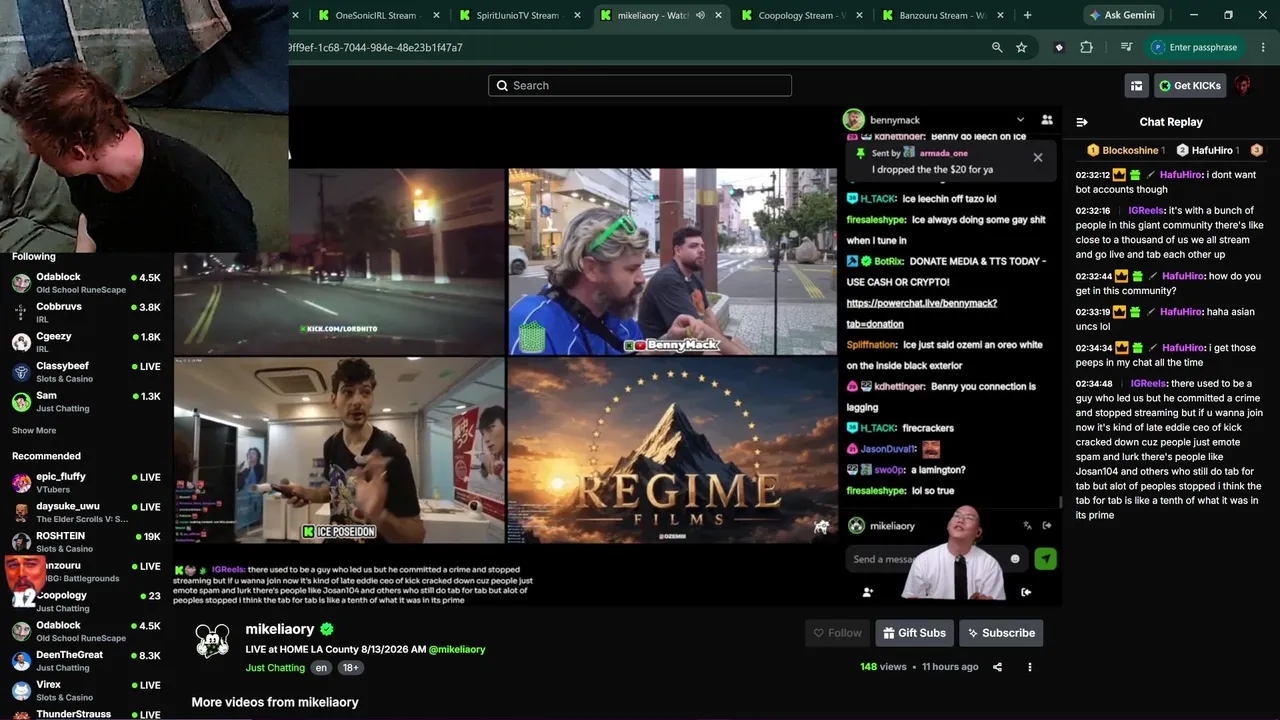The image size is (1280, 720).
Task: Open the Classybeef channel in sidebar
Action: click(87, 372)
